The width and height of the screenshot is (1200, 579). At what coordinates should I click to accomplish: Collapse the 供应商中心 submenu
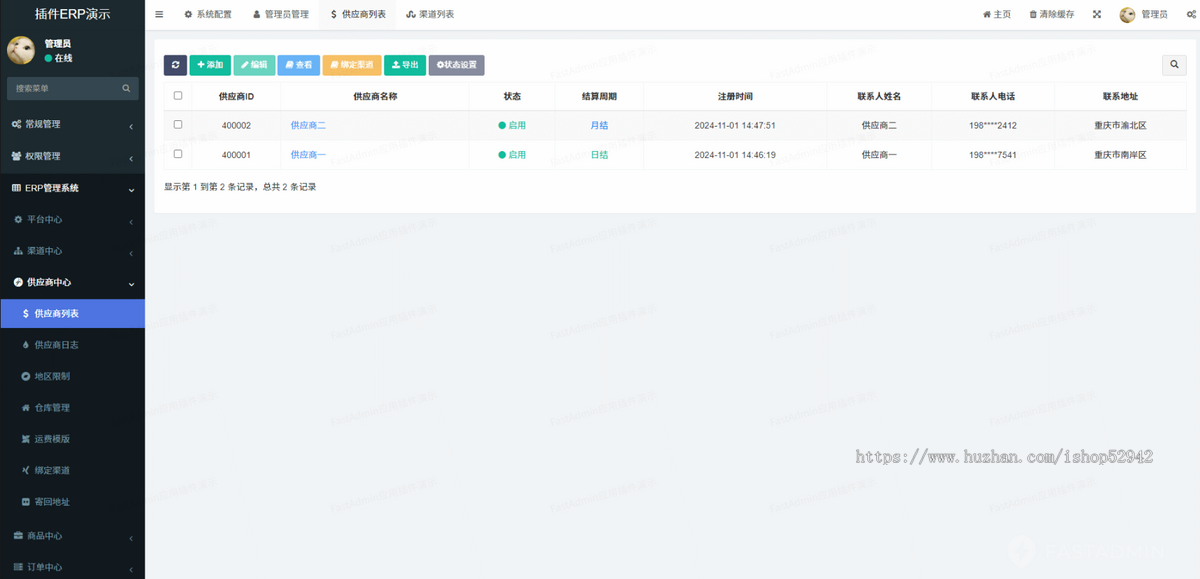click(x=72, y=282)
